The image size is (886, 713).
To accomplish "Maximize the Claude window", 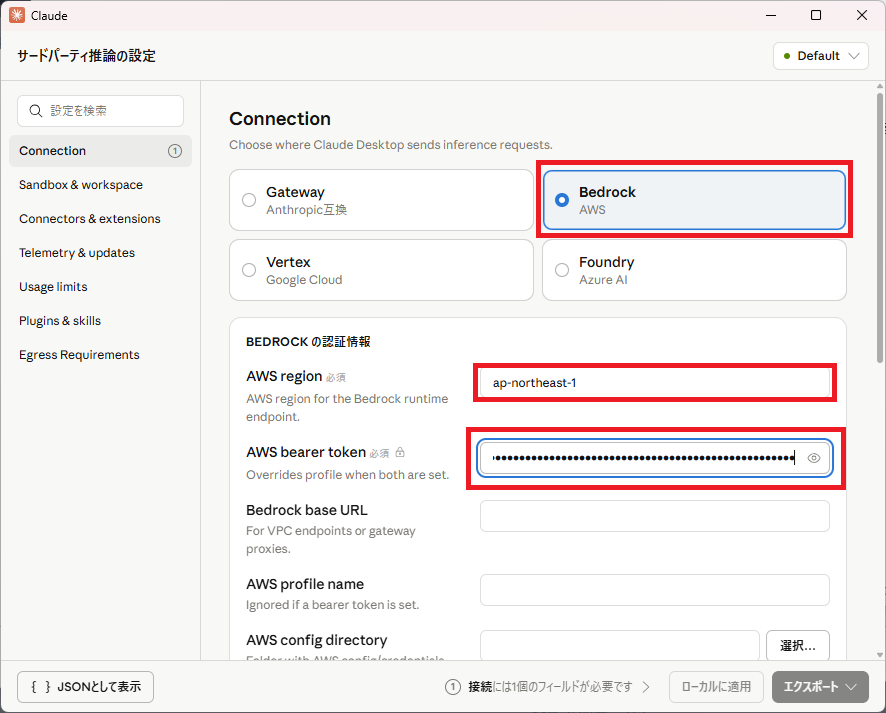I will pos(816,15).
